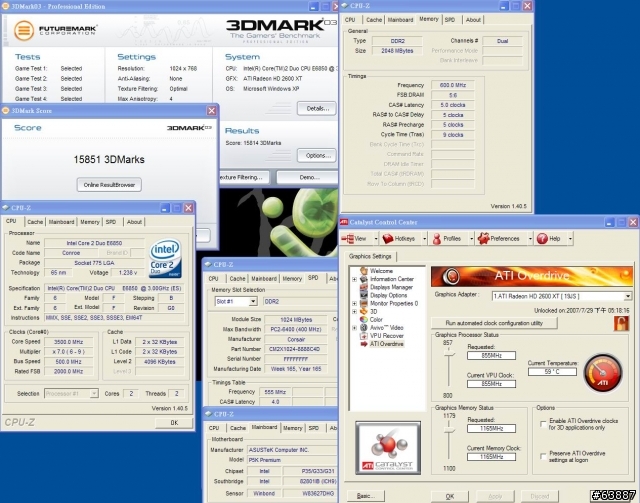Switch to About tab in CPU-Z CPU window
The width and height of the screenshot is (640, 503).
[134, 222]
